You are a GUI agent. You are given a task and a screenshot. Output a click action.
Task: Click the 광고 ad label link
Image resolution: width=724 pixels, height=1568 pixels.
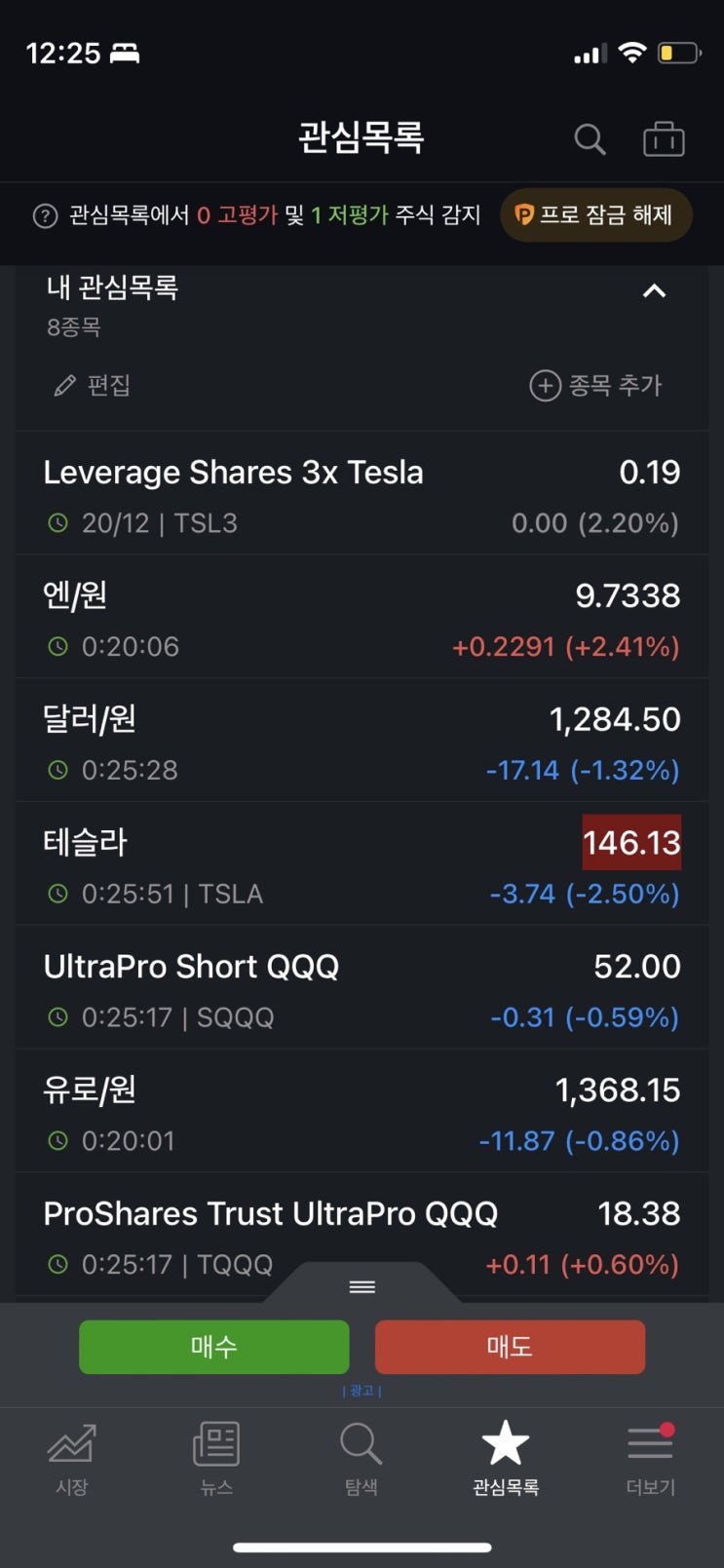[362, 1391]
